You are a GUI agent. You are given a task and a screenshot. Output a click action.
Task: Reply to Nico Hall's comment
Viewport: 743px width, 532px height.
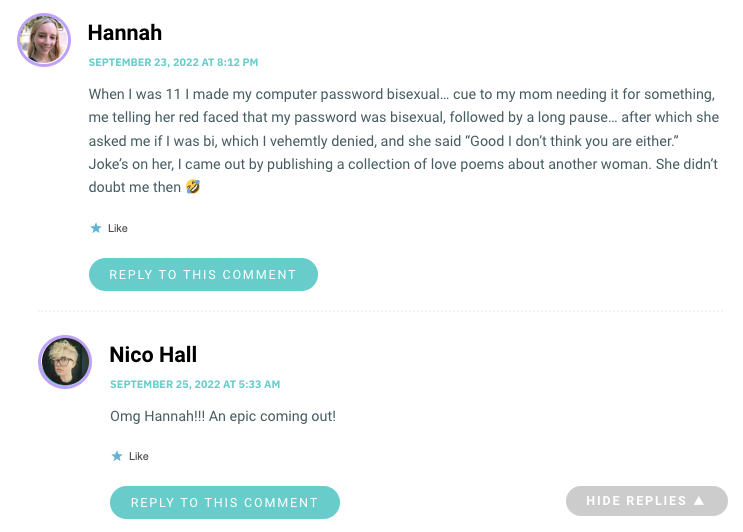[x=225, y=502]
